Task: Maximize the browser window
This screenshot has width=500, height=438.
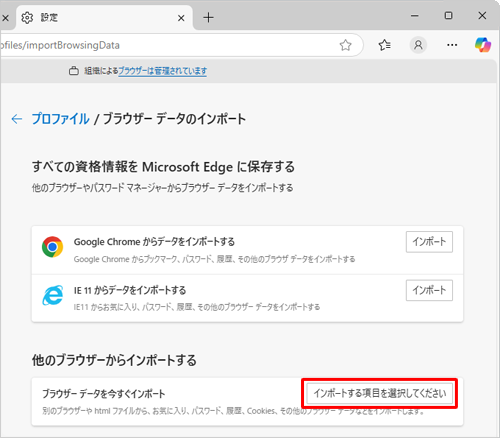Action: pyautogui.click(x=449, y=16)
